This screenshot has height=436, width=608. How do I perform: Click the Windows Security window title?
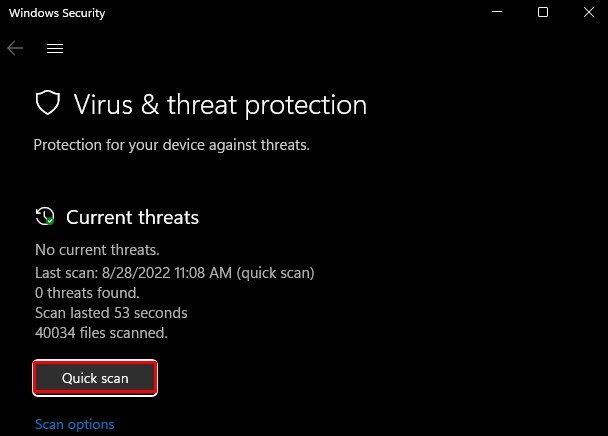click(x=57, y=13)
